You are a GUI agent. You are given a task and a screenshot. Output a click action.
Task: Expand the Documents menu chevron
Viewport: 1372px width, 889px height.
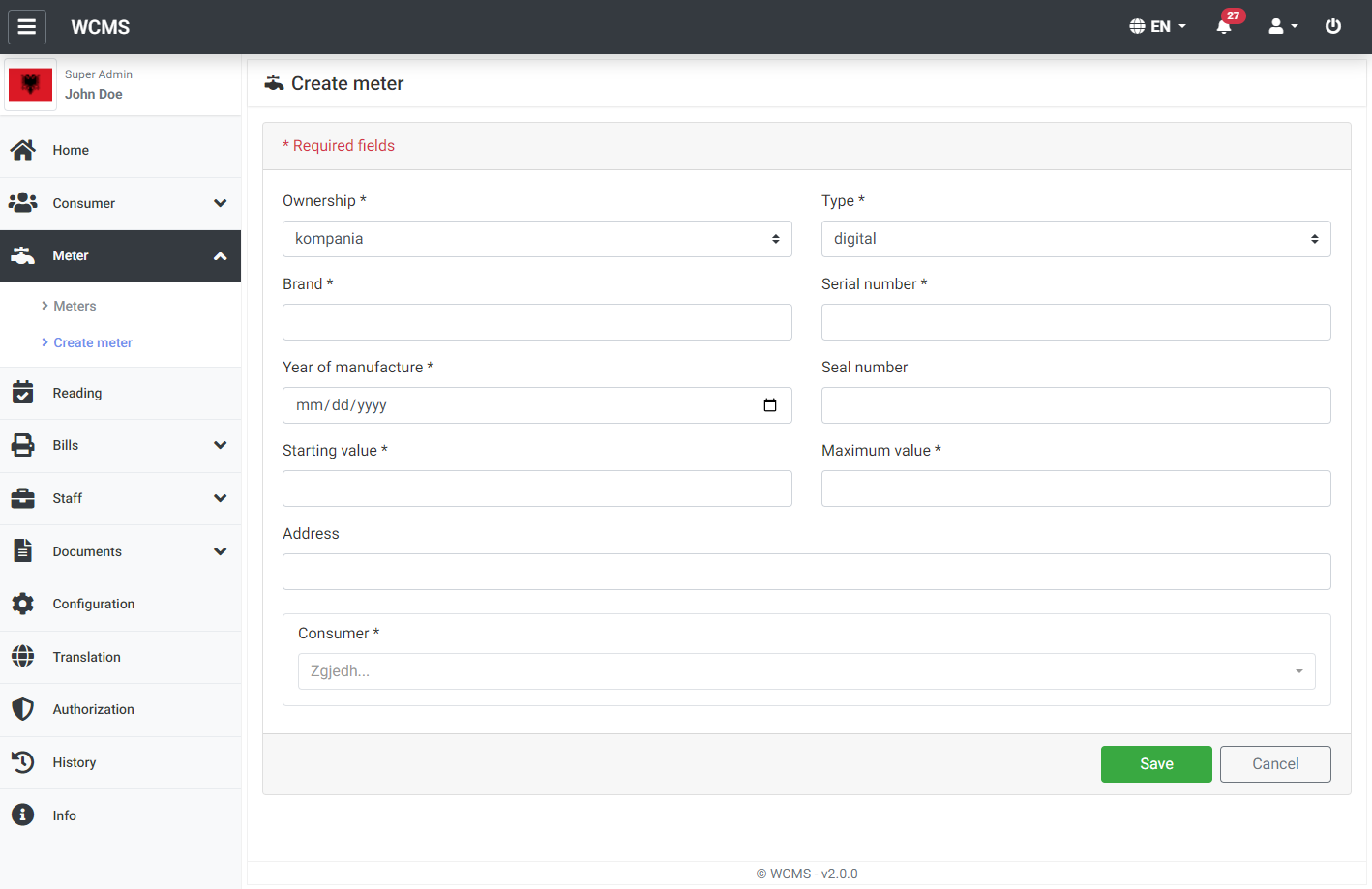pos(221,551)
